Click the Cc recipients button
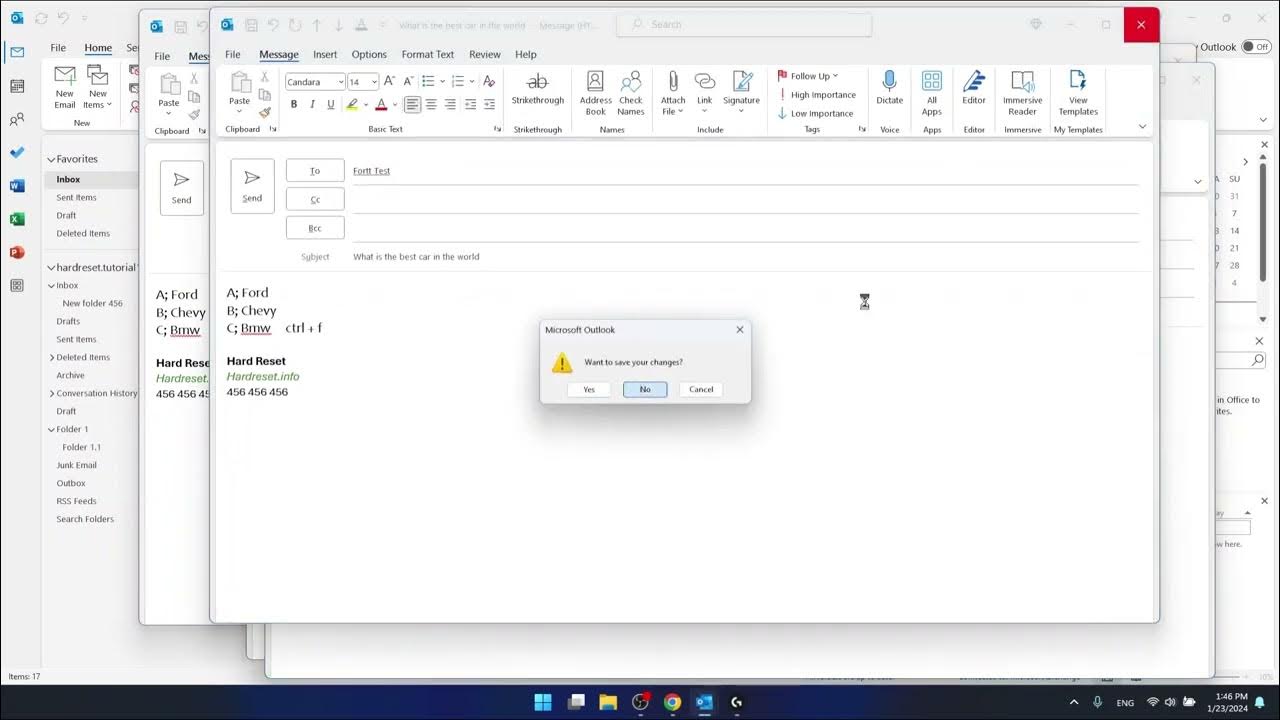1280x720 pixels. [315, 199]
